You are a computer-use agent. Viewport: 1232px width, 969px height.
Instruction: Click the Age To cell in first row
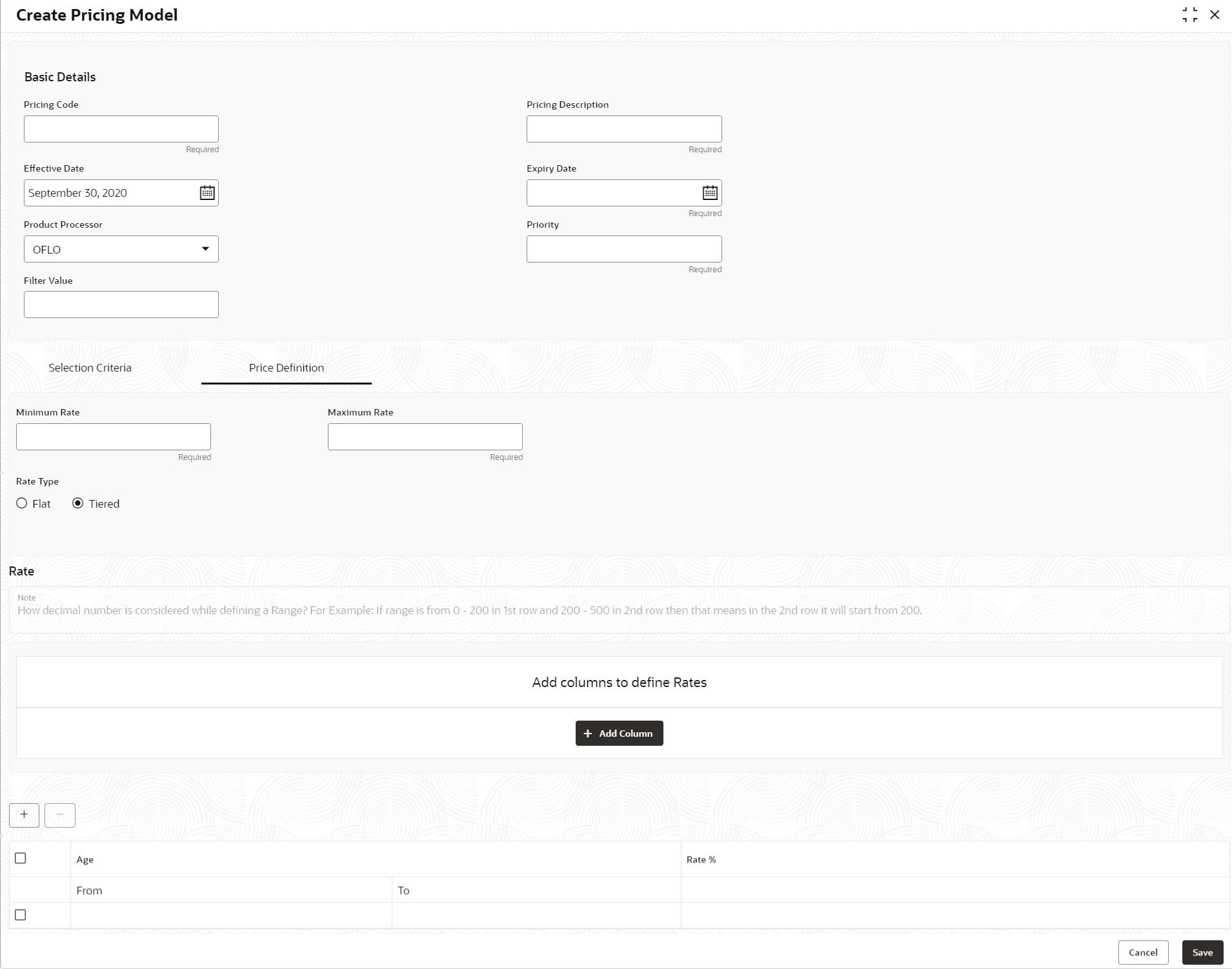pos(536,915)
